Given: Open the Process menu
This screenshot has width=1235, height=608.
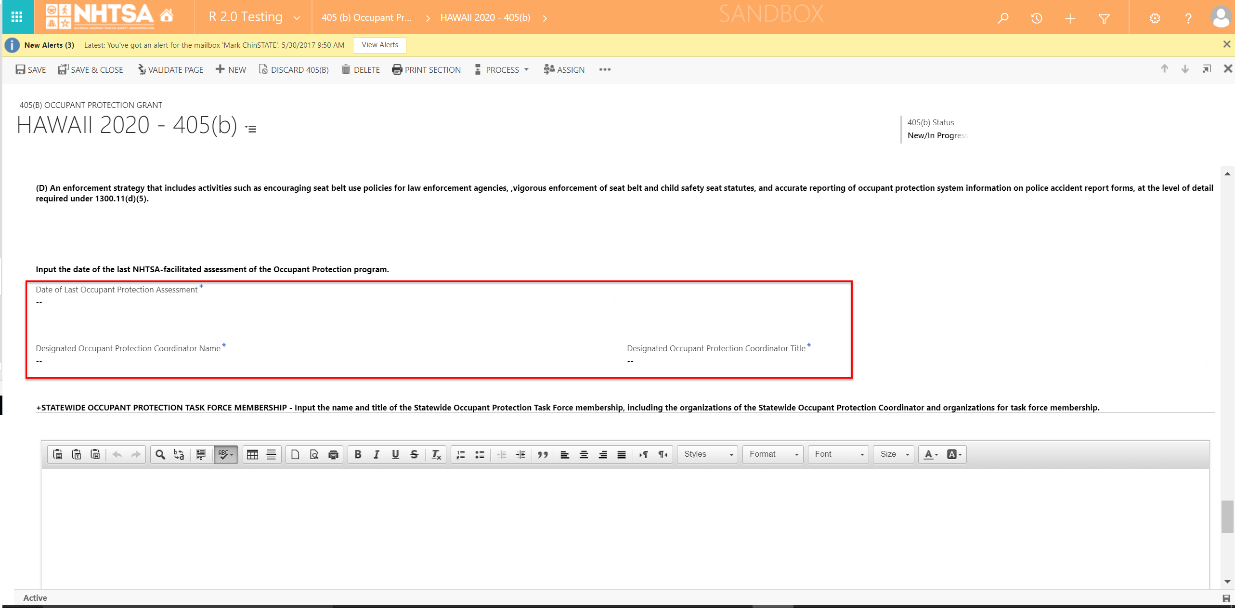Looking at the screenshot, I should pyautogui.click(x=502, y=70).
